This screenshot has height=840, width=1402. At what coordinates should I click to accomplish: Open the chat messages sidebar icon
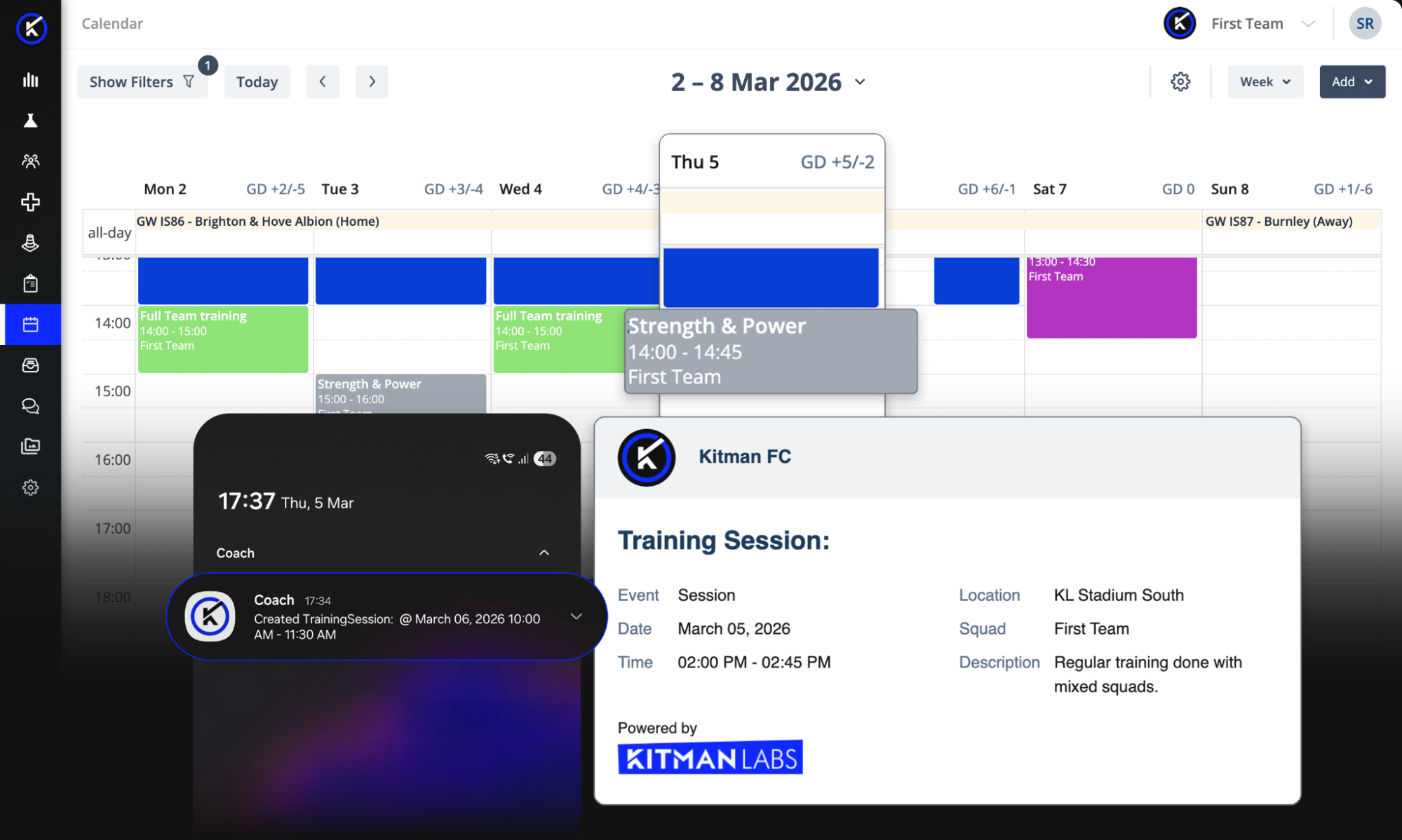30,406
